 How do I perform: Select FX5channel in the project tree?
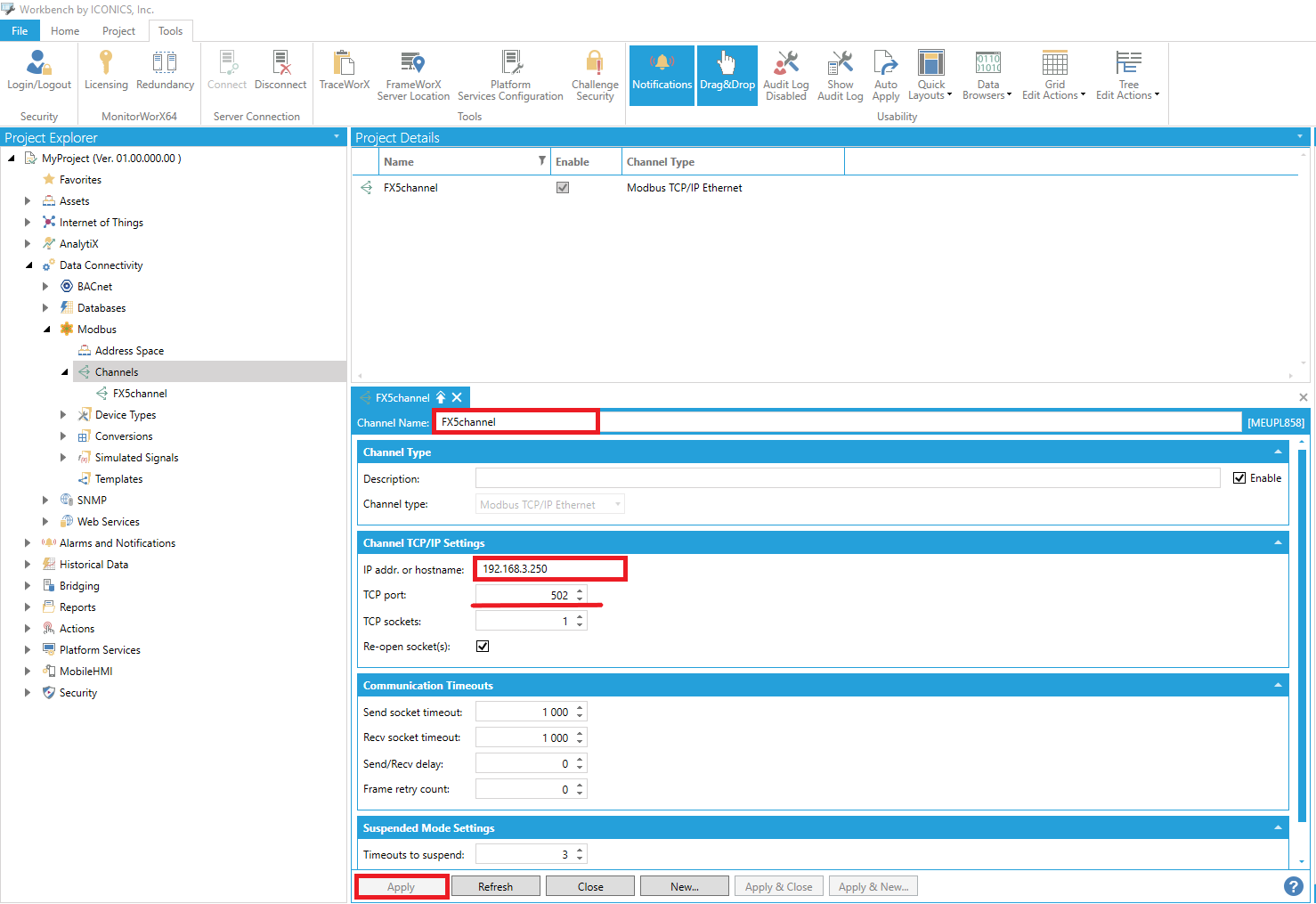pos(140,394)
